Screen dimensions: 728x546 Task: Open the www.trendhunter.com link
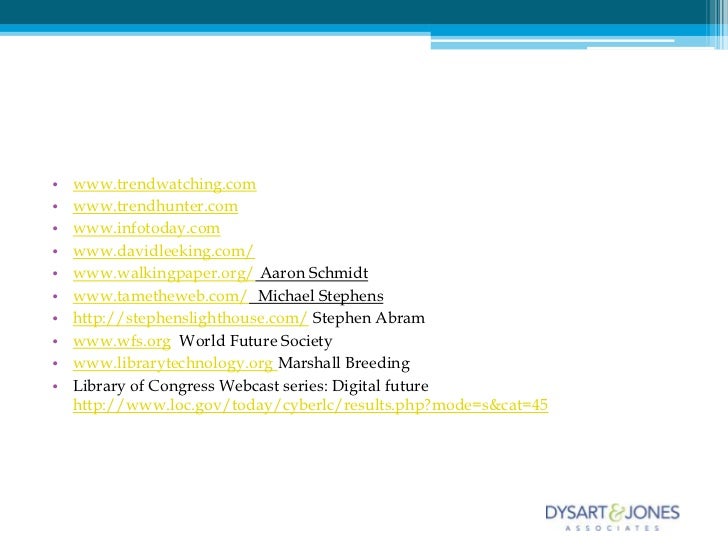coord(155,206)
